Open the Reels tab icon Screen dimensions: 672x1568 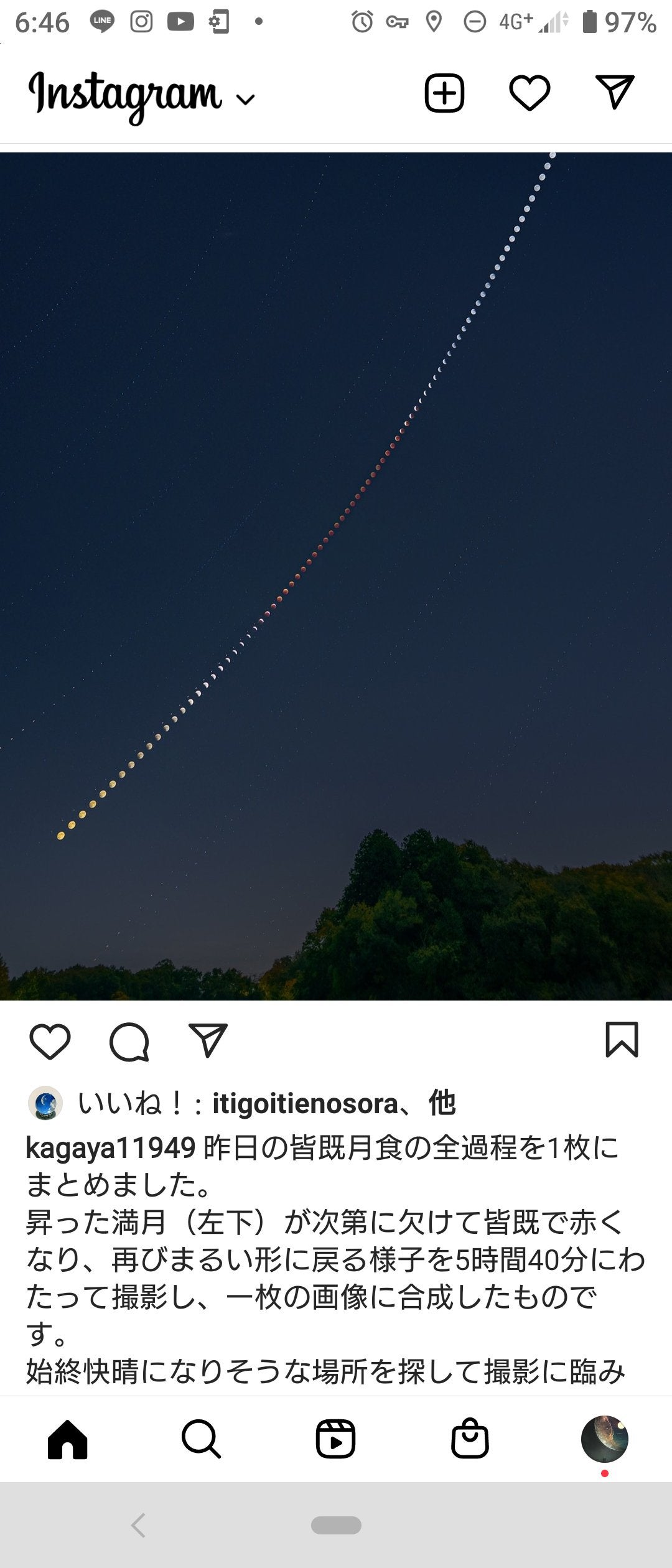[335, 1439]
